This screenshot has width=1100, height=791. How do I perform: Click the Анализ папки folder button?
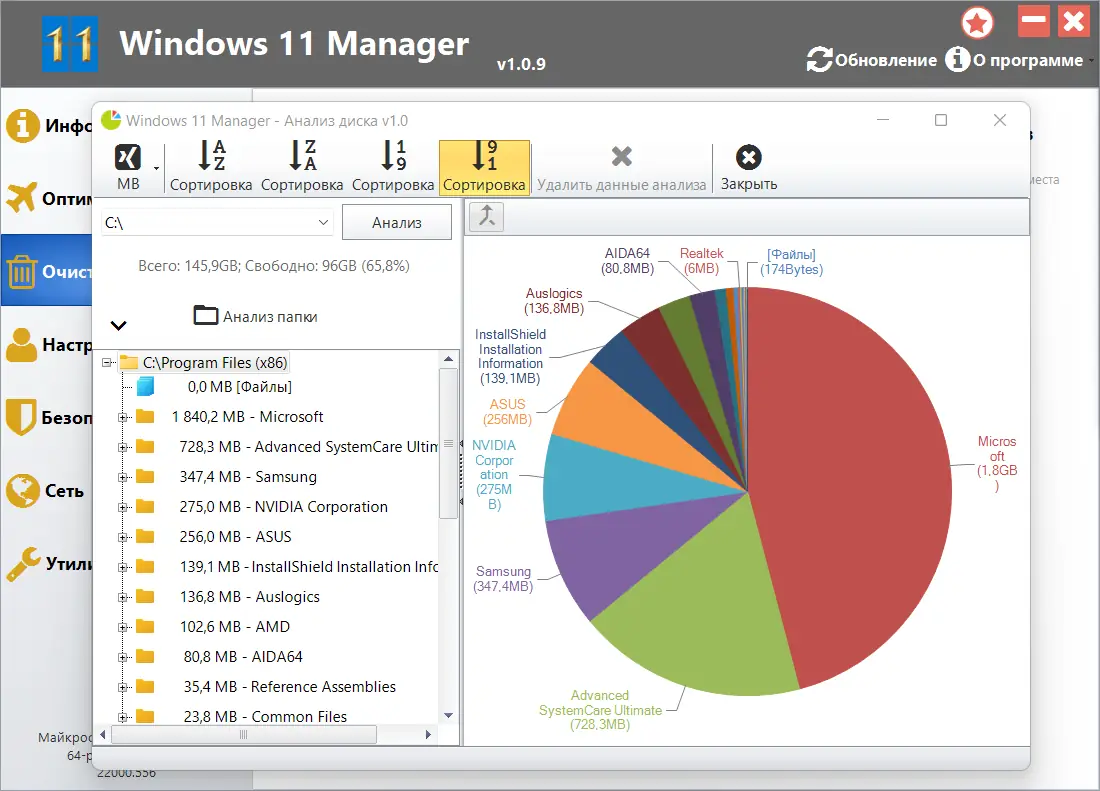[255, 316]
